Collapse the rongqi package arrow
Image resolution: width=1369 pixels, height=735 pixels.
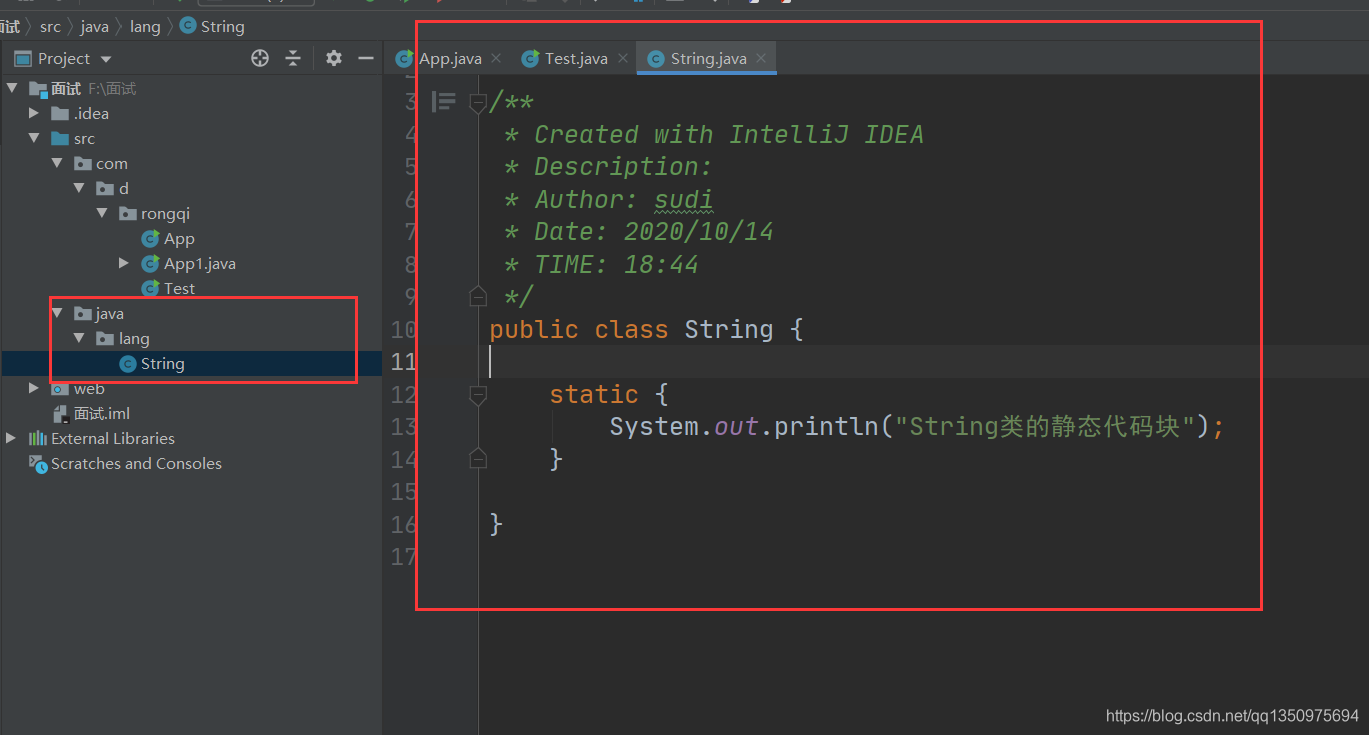102,213
